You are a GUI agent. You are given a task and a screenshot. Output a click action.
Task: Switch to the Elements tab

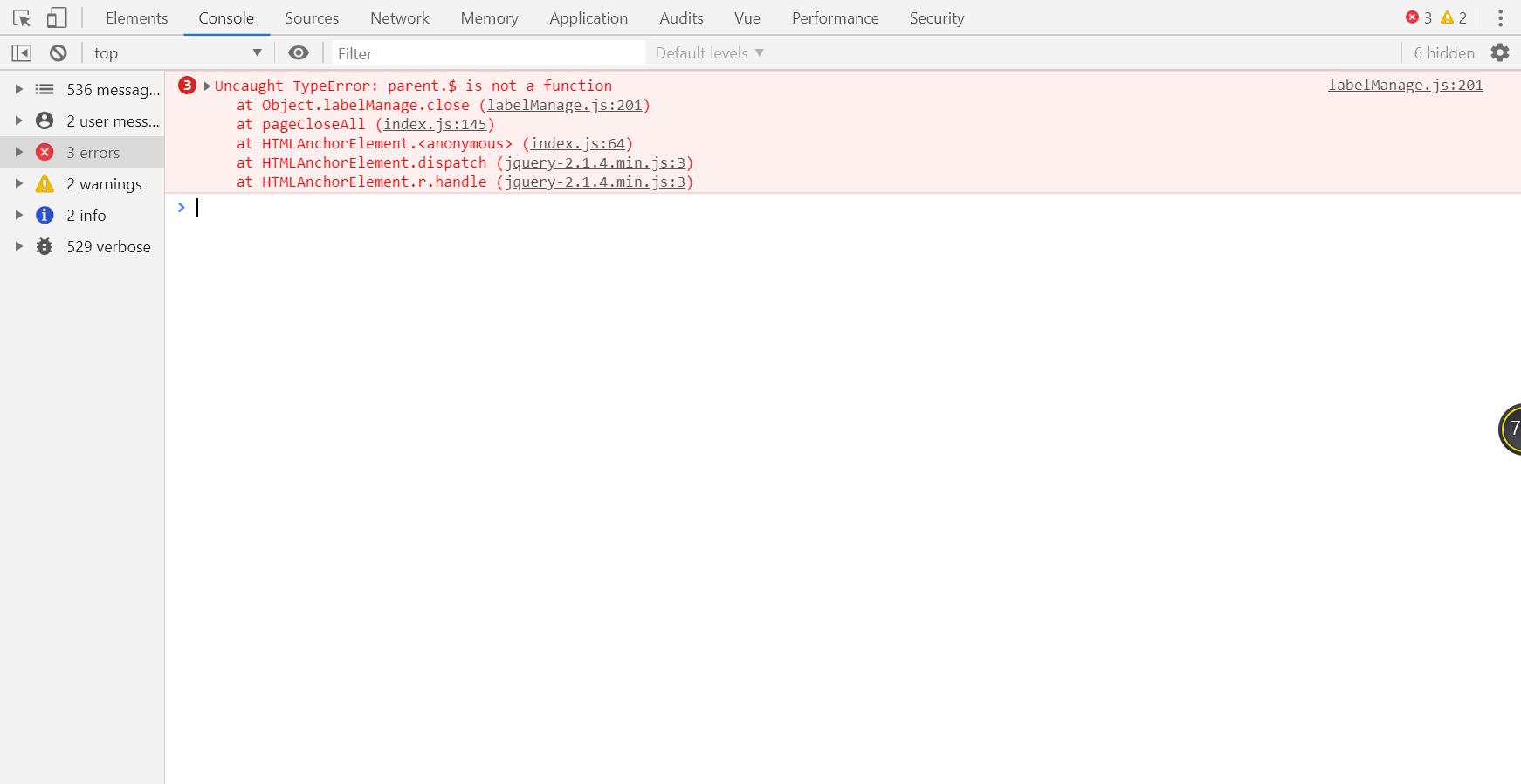point(137,17)
